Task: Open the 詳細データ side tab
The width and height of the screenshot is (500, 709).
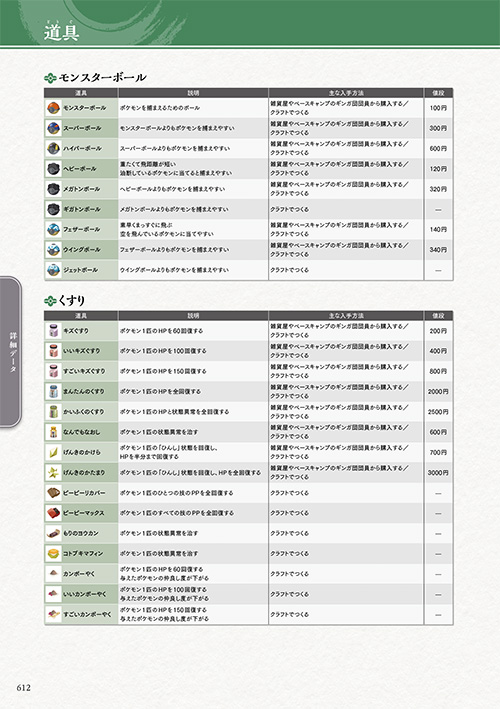Action: (x=10, y=352)
